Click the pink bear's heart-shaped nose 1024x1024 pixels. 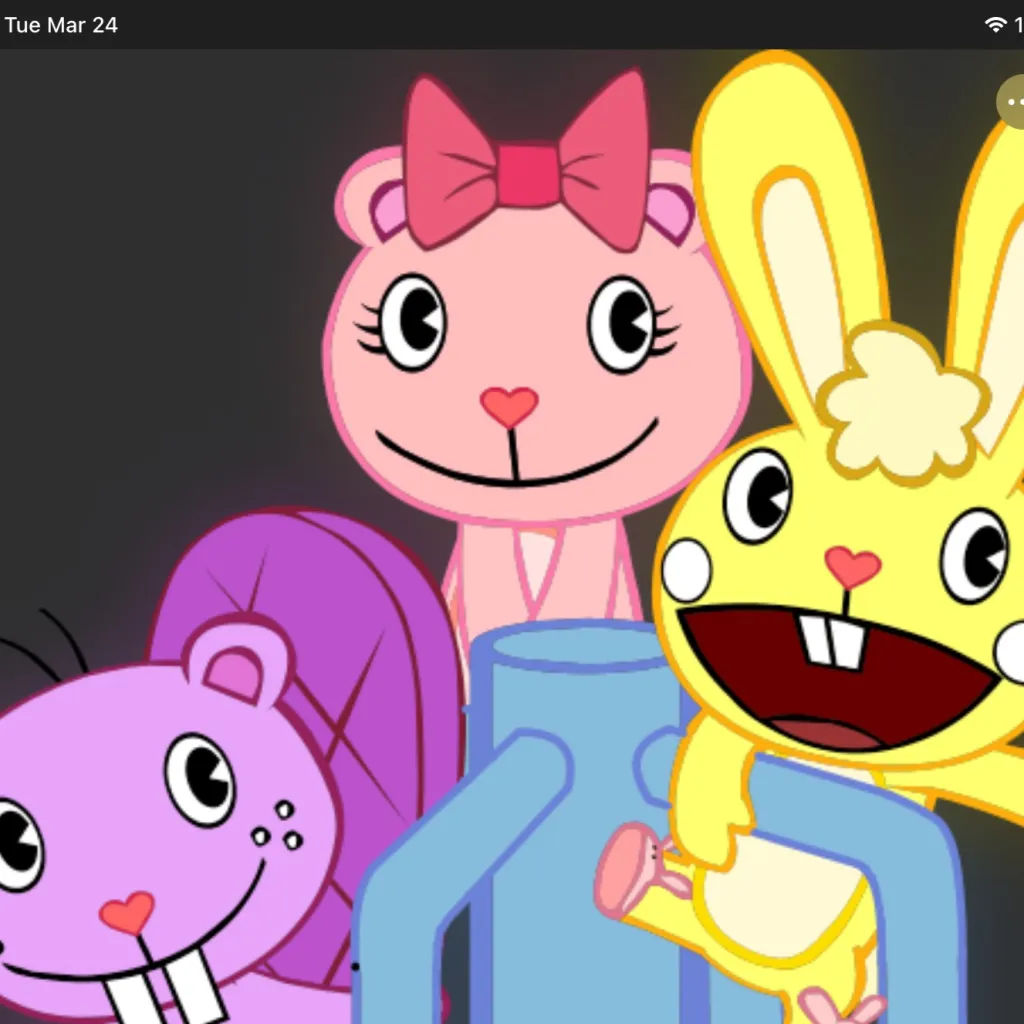pyautogui.click(x=509, y=405)
